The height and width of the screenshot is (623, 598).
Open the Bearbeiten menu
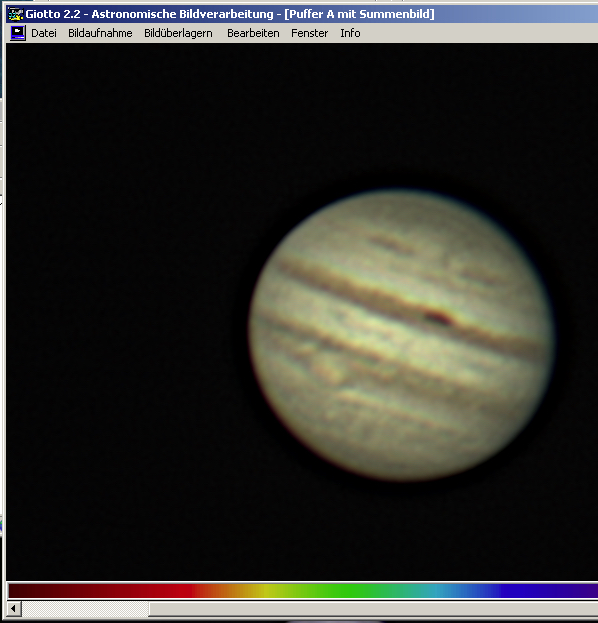coord(253,33)
